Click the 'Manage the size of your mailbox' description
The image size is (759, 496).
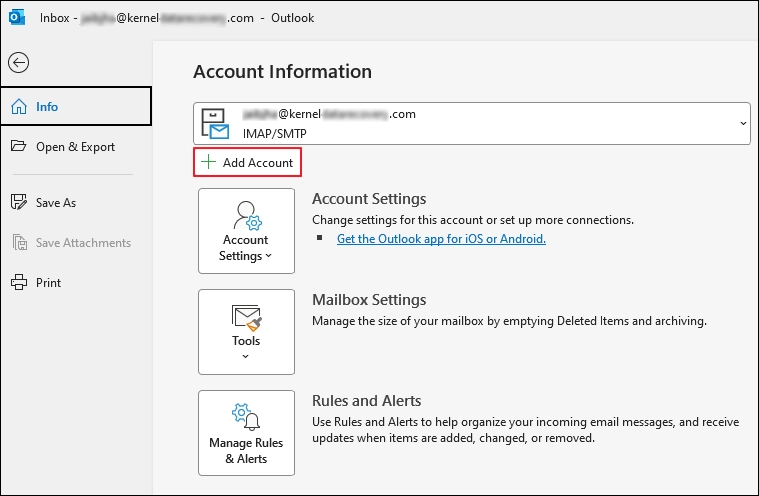click(509, 321)
